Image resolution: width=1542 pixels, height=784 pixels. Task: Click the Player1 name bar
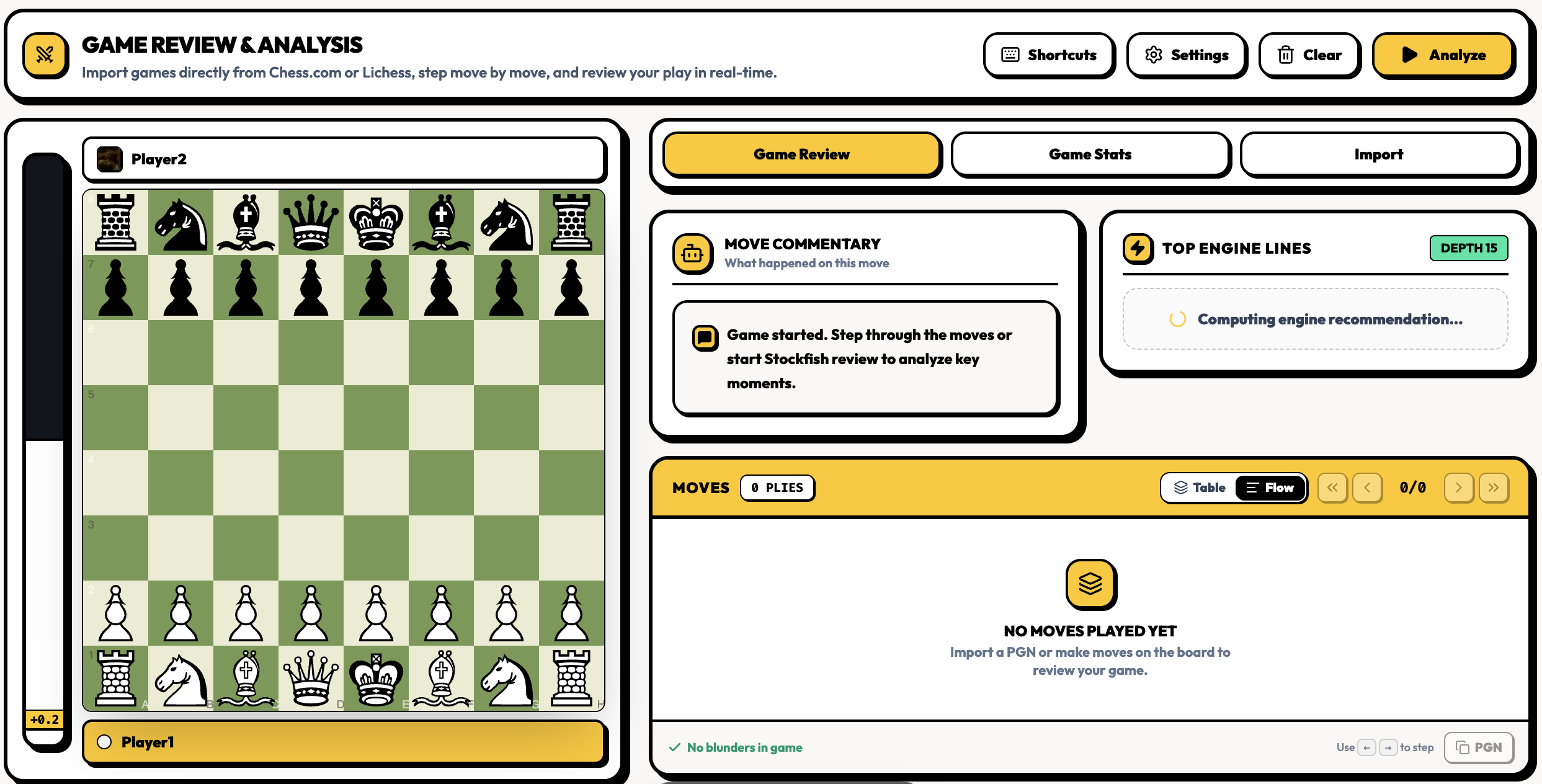click(344, 742)
